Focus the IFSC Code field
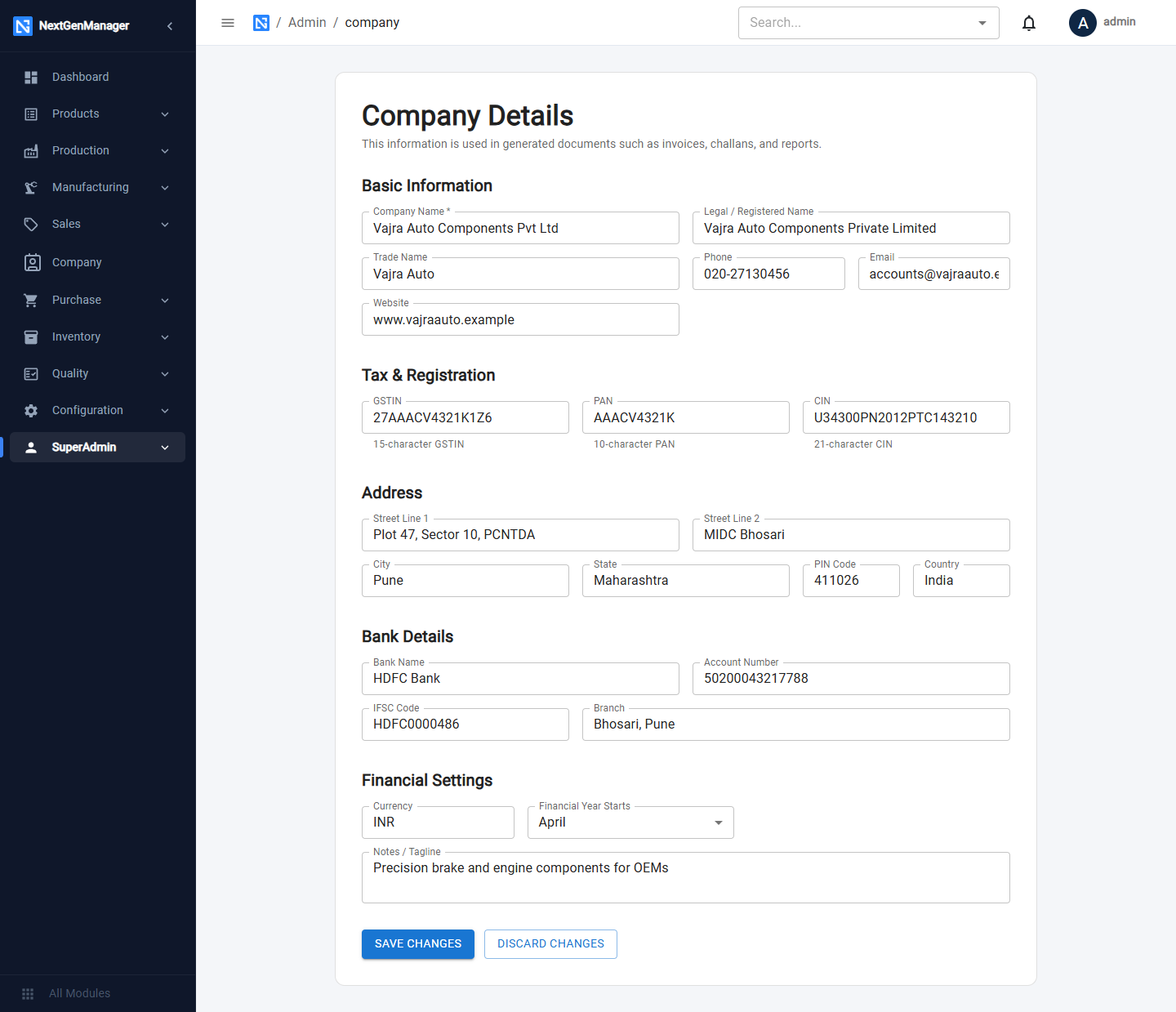The width and height of the screenshot is (1176, 1012). pyautogui.click(x=465, y=724)
